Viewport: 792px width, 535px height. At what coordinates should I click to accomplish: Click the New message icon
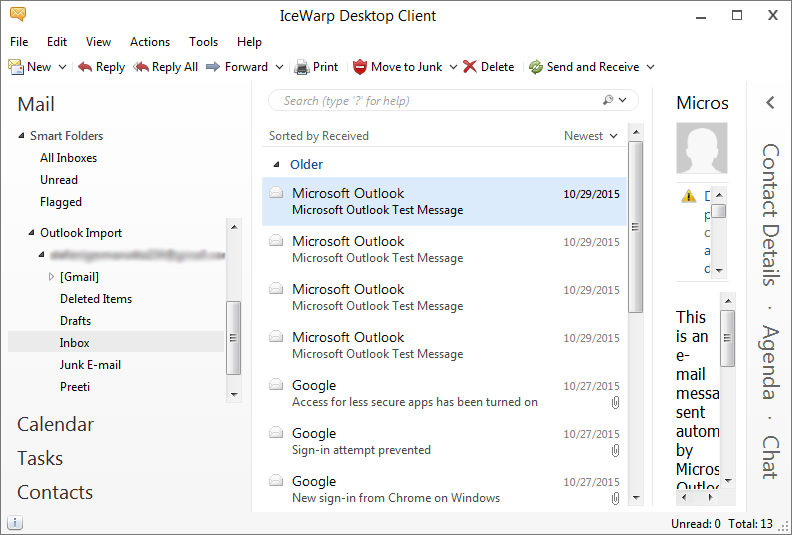point(16,67)
